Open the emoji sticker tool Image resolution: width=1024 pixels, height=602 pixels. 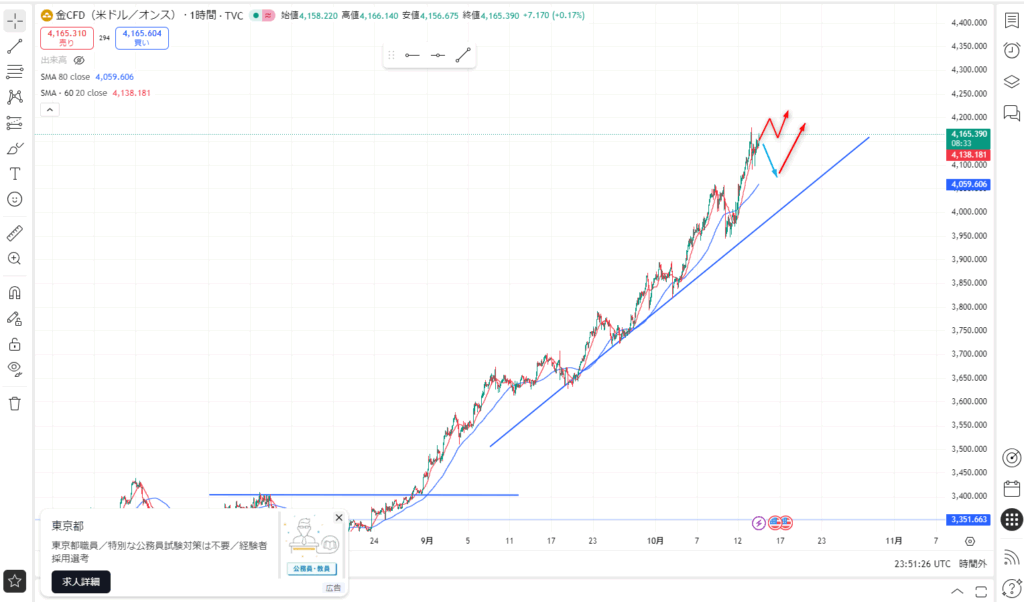coord(15,199)
